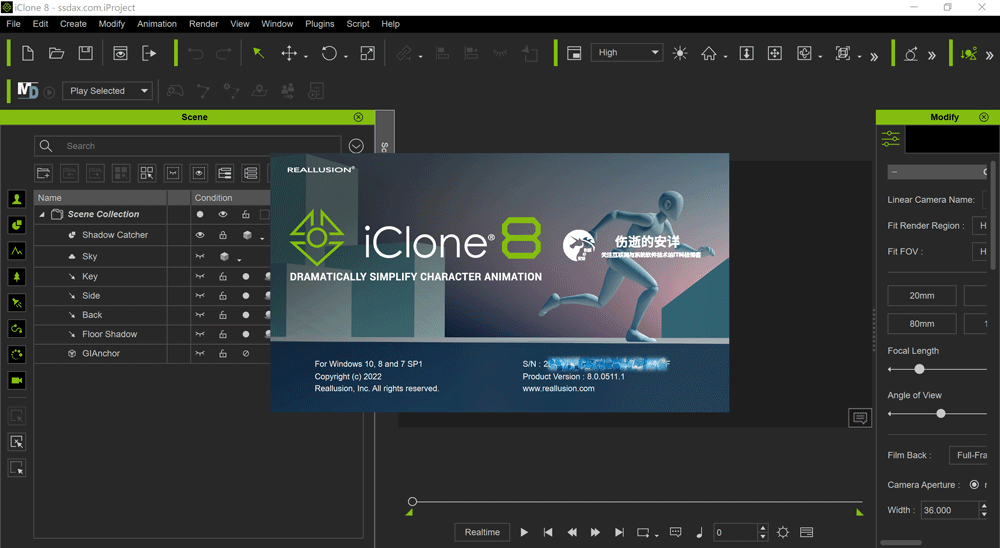Click the timeline playhead marker
The height and width of the screenshot is (548, 1000).
point(412,501)
